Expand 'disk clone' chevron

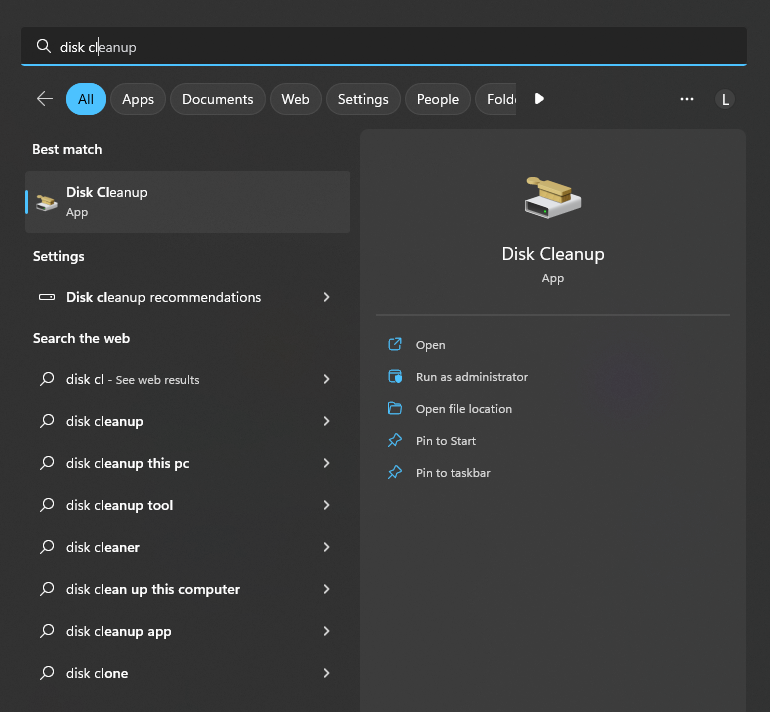point(327,673)
